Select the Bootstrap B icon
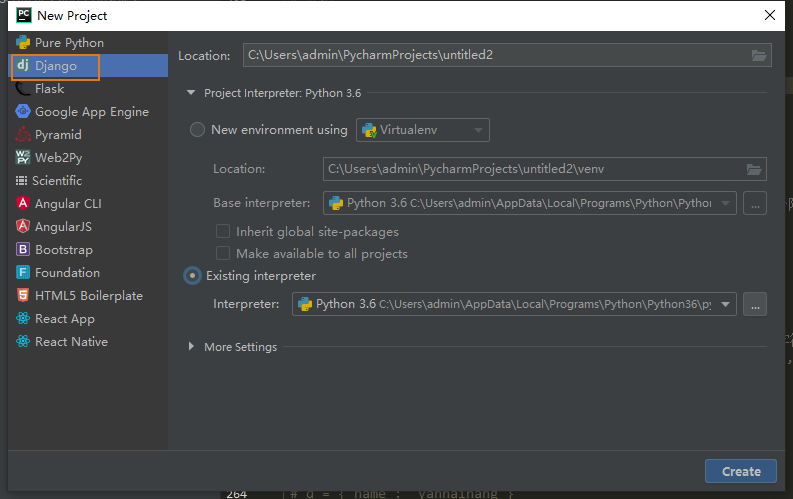Screen dimensions: 793x499 click(23, 249)
